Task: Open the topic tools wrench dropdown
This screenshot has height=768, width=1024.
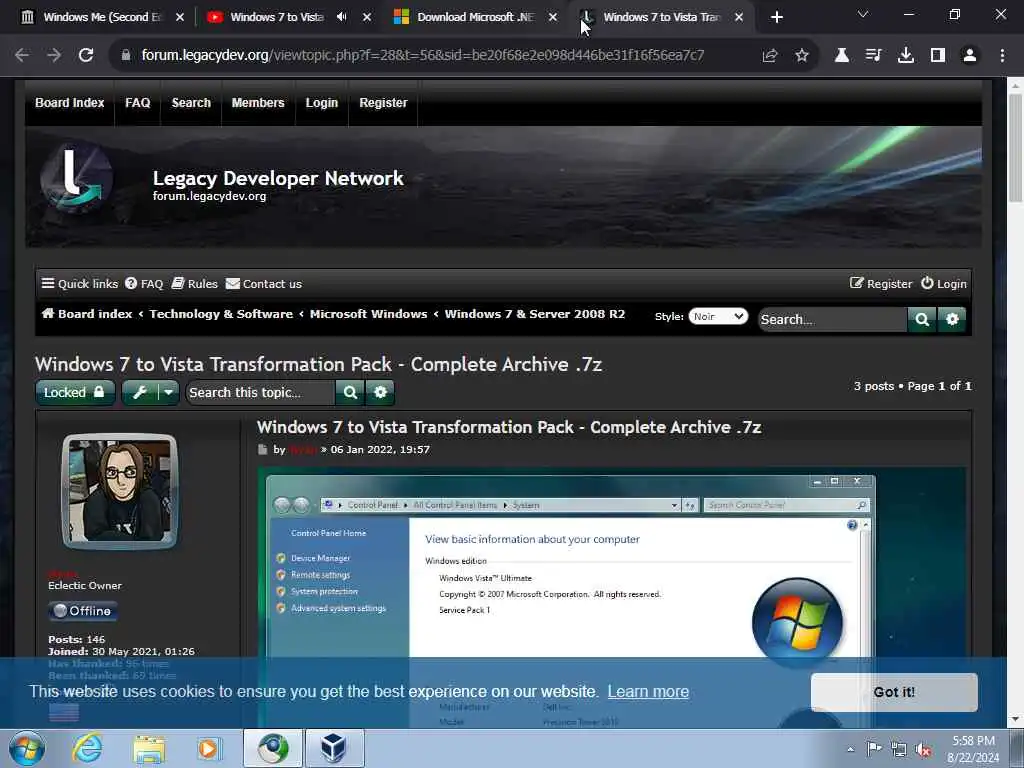Action: [x=150, y=392]
